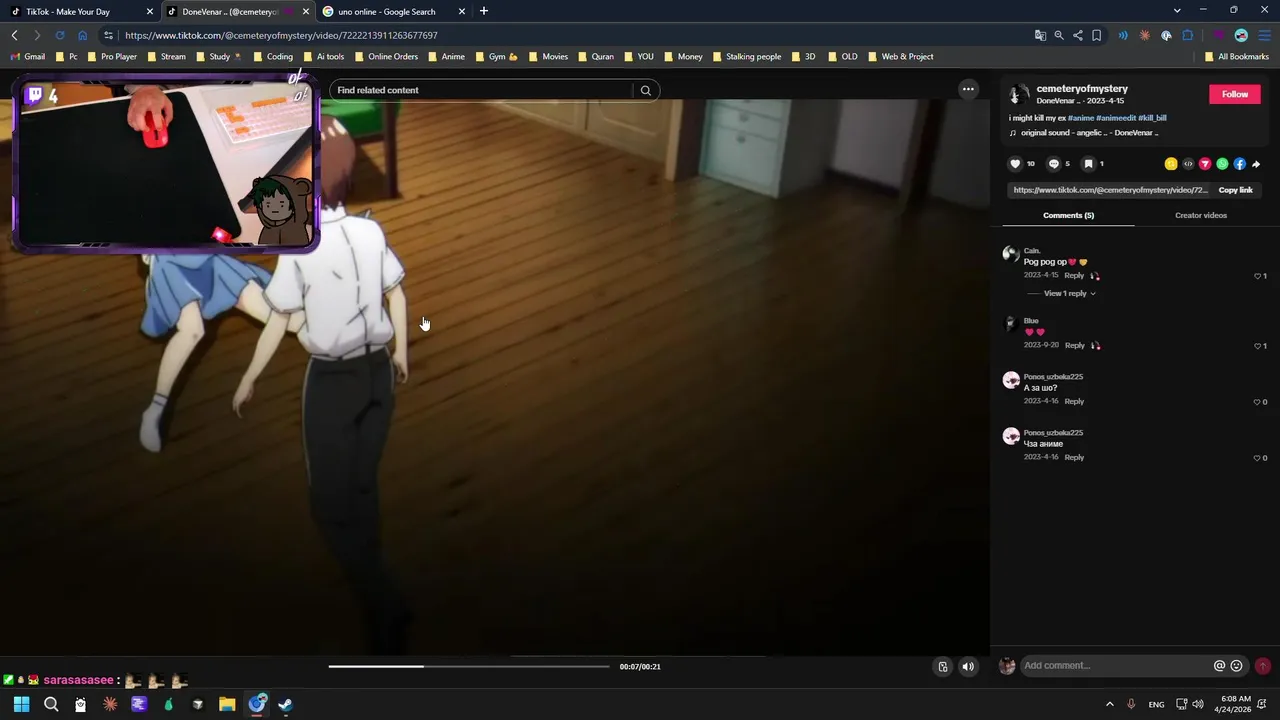Image resolution: width=1280 pixels, height=720 pixels.
Task: Copy link to the video
Action: tap(1235, 190)
